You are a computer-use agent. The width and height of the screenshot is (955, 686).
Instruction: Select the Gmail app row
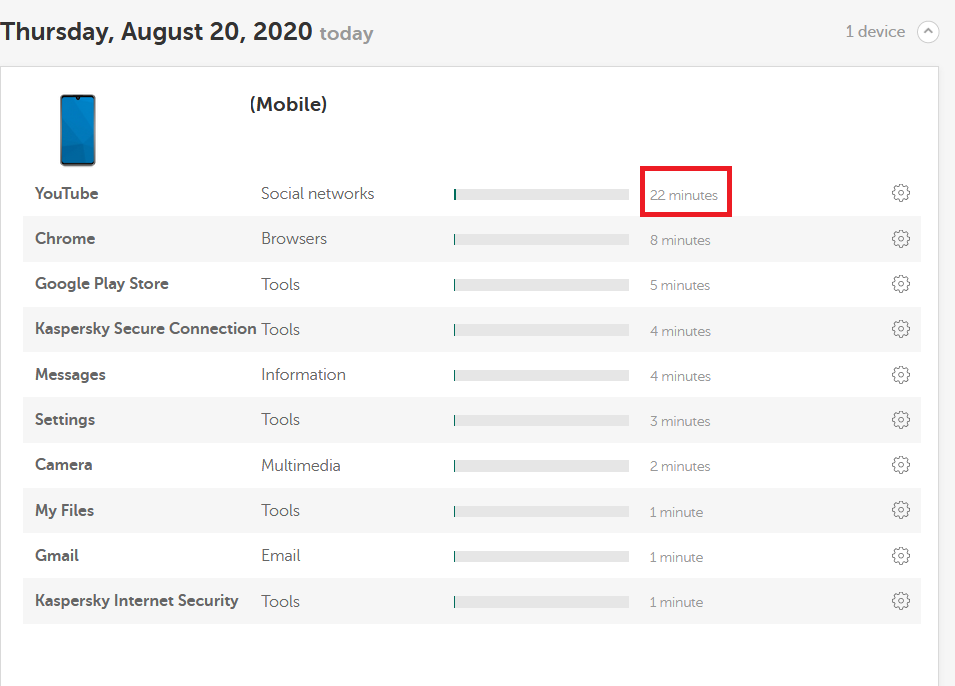[x=472, y=556]
